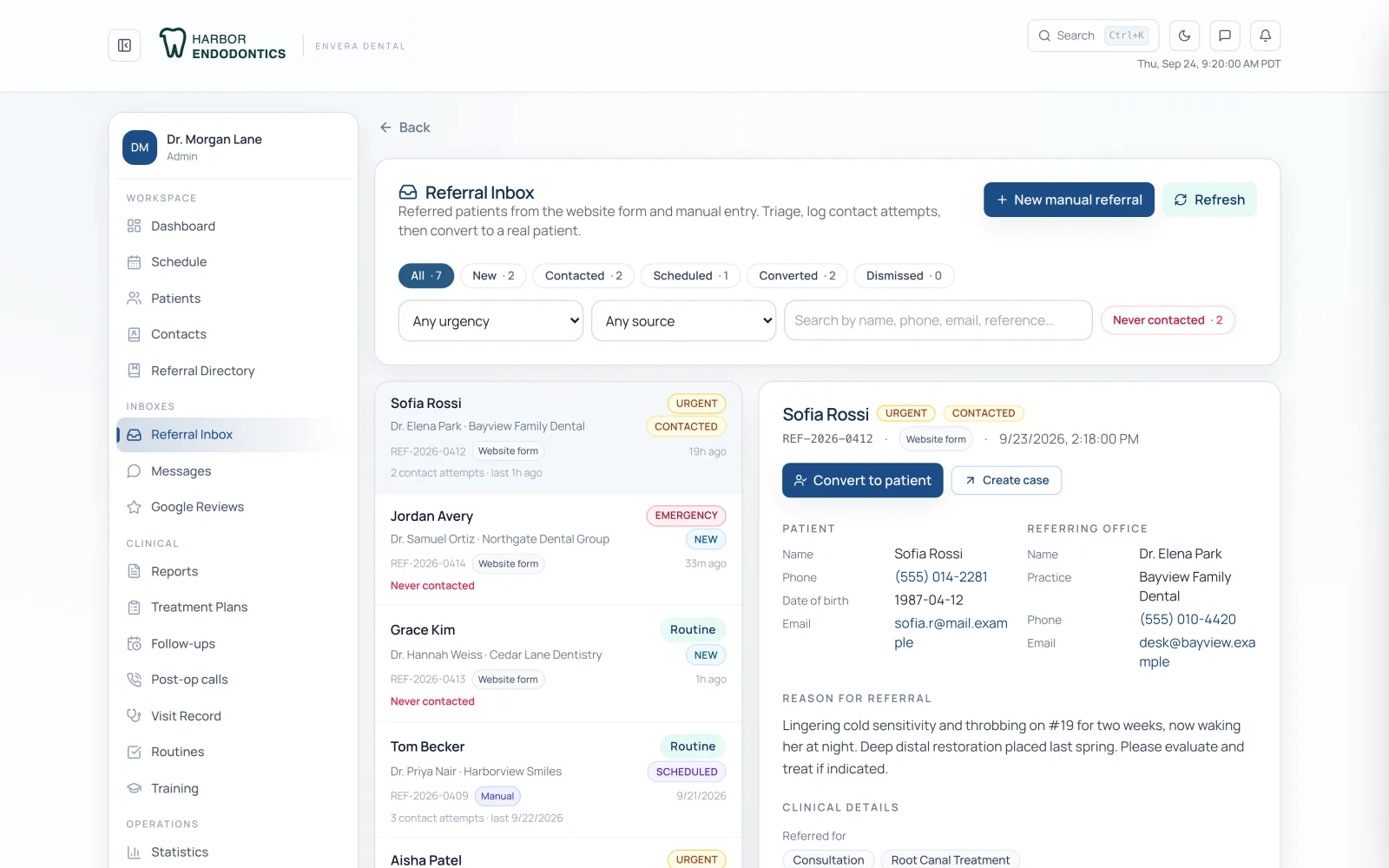Viewport: 1389px width, 868px height.
Task: Click Sofia's phone number (555) 014-2281
Action: pos(941,577)
